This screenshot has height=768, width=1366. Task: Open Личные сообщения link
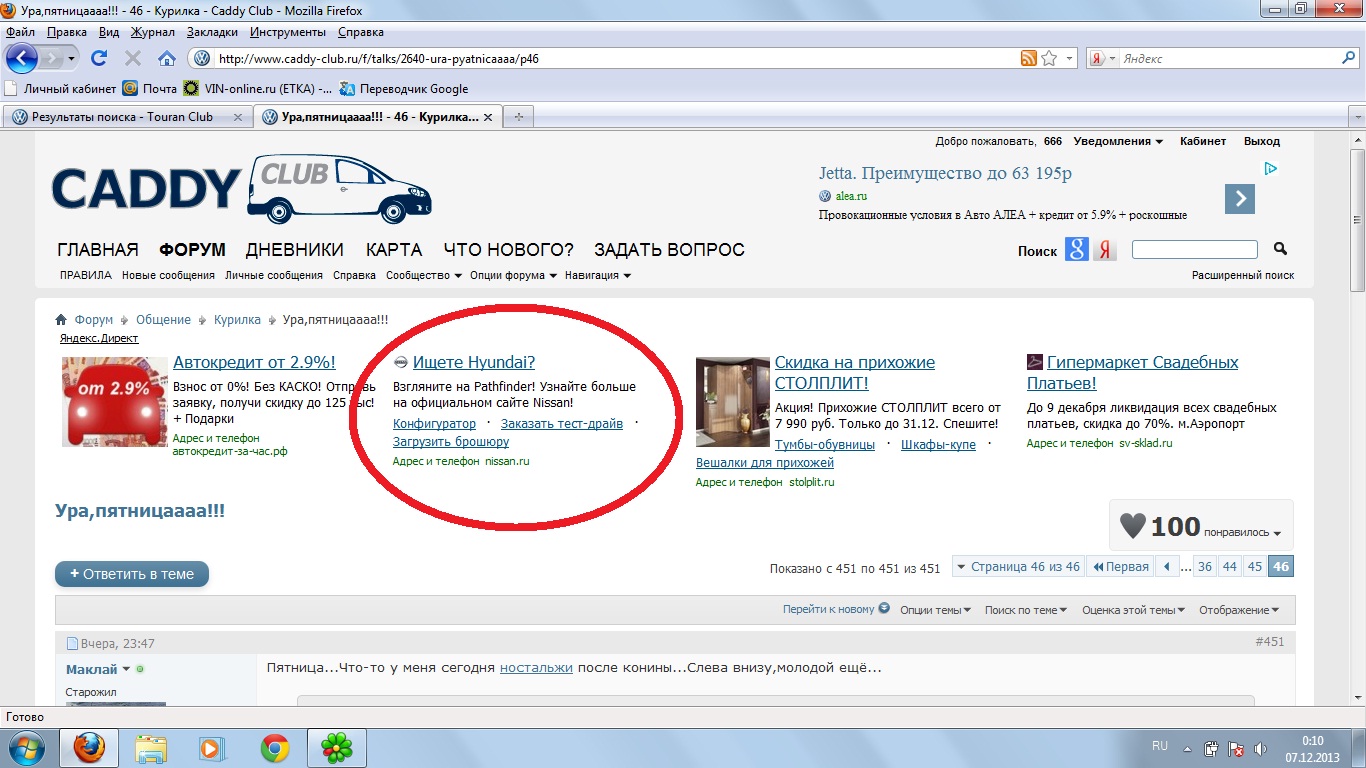(274, 275)
